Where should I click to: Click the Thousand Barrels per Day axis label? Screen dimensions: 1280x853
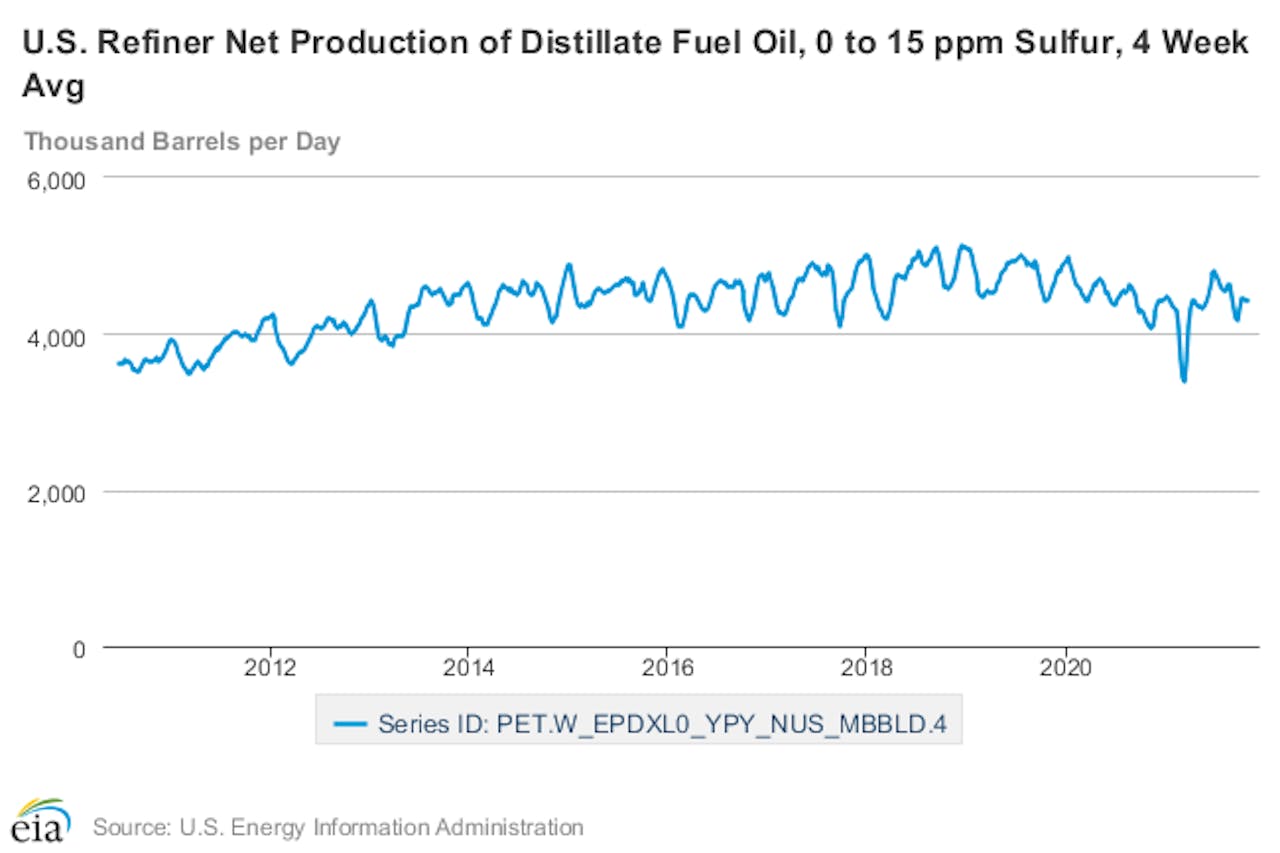click(x=183, y=141)
